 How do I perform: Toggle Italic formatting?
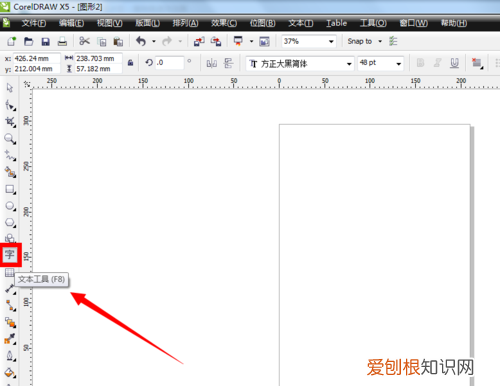pos(437,63)
